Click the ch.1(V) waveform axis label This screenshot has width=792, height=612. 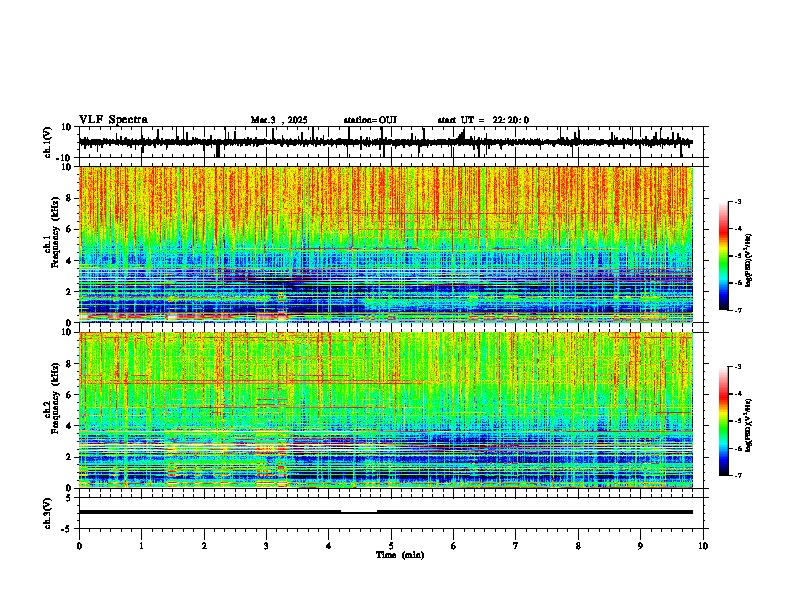48,142
